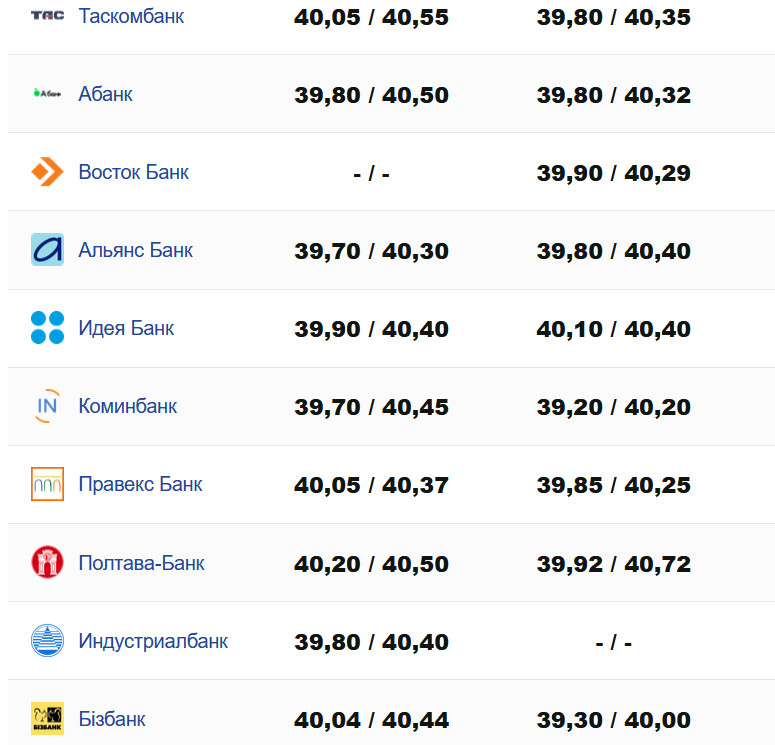Click the Коминбанк IN logo icon
Image resolution: width=775 pixels, height=745 pixels.
[x=47, y=406]
